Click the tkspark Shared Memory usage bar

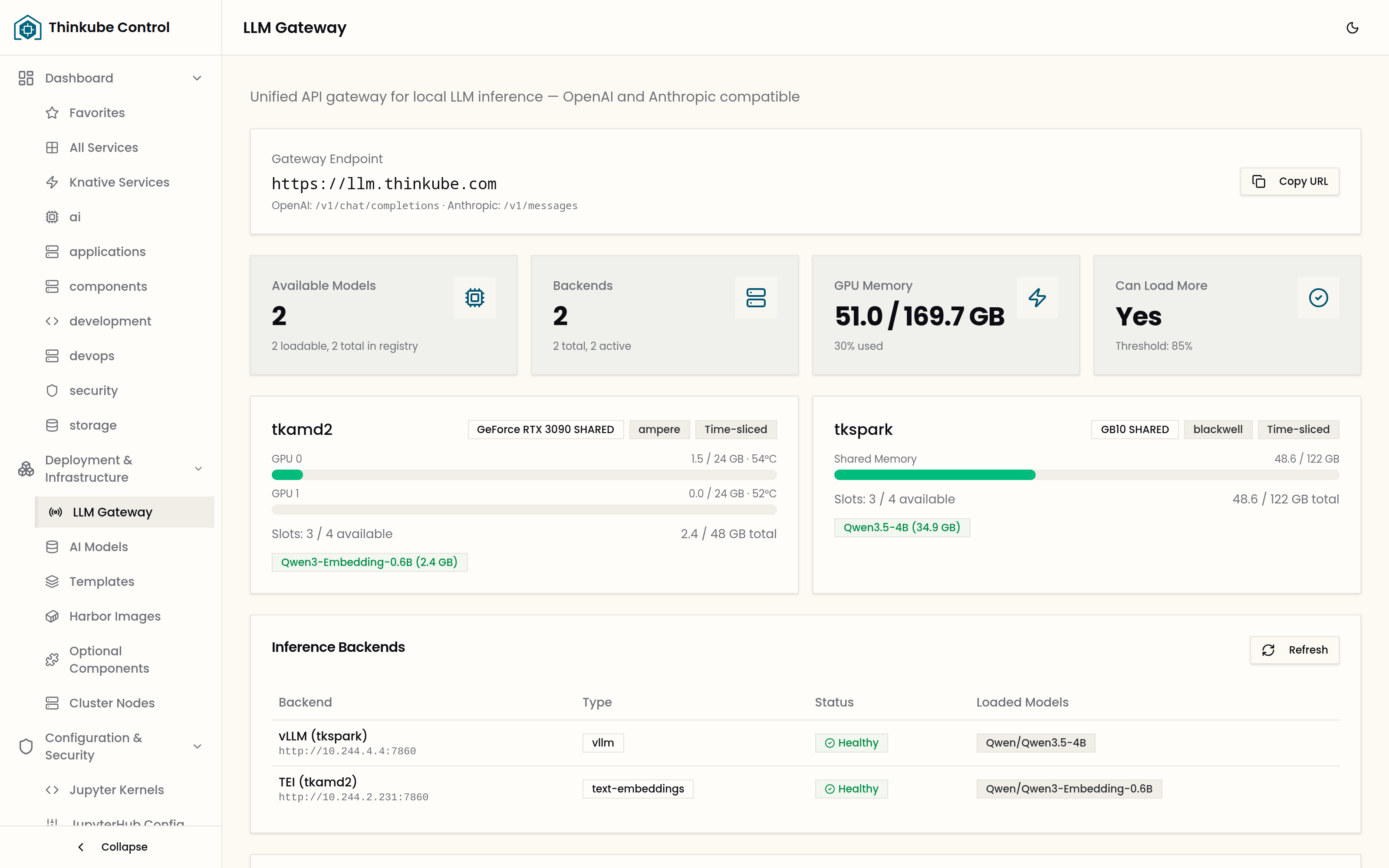pyautogui.click(x=1086, y=475)
